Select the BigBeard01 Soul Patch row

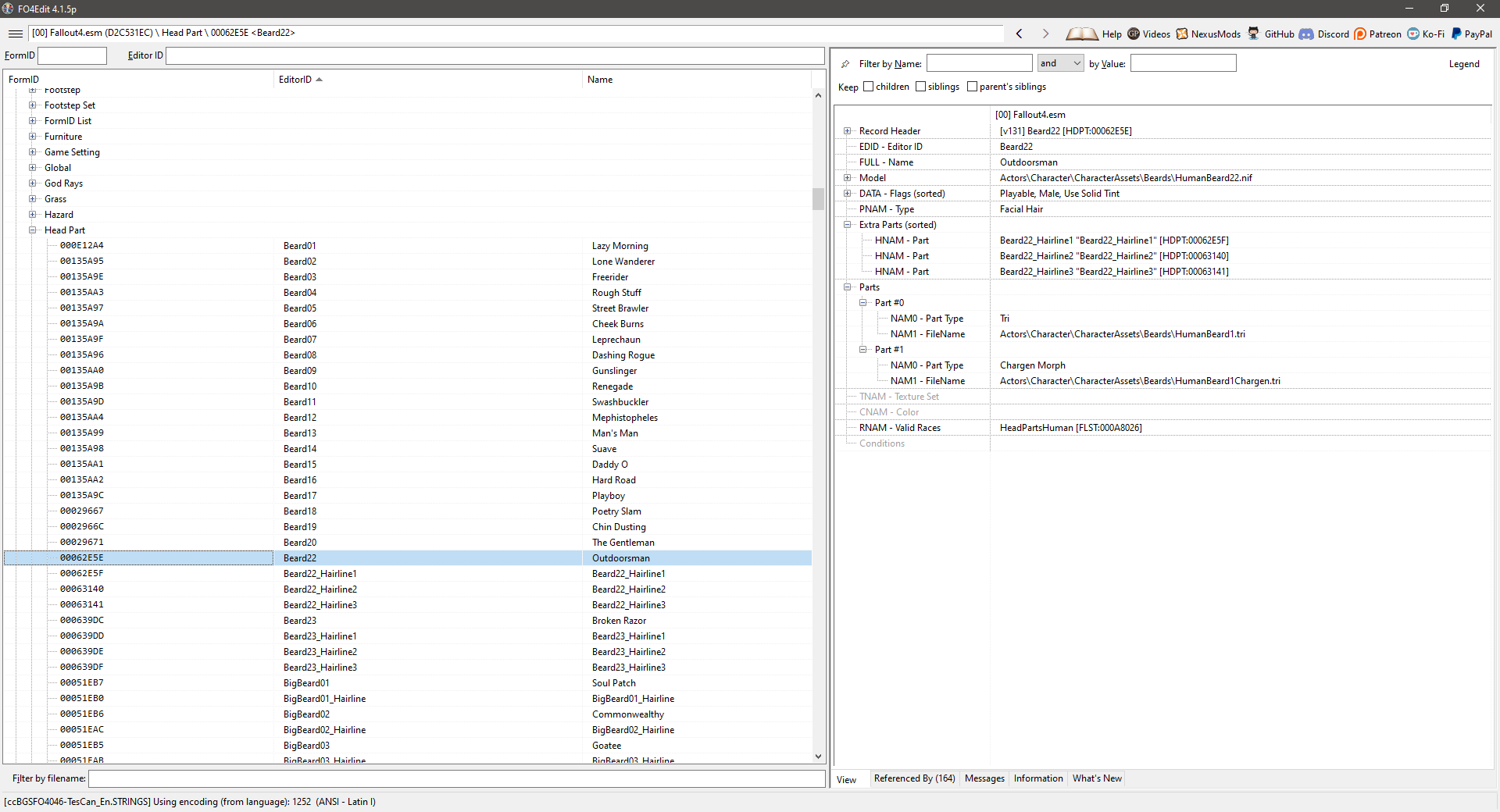point(408,683)
